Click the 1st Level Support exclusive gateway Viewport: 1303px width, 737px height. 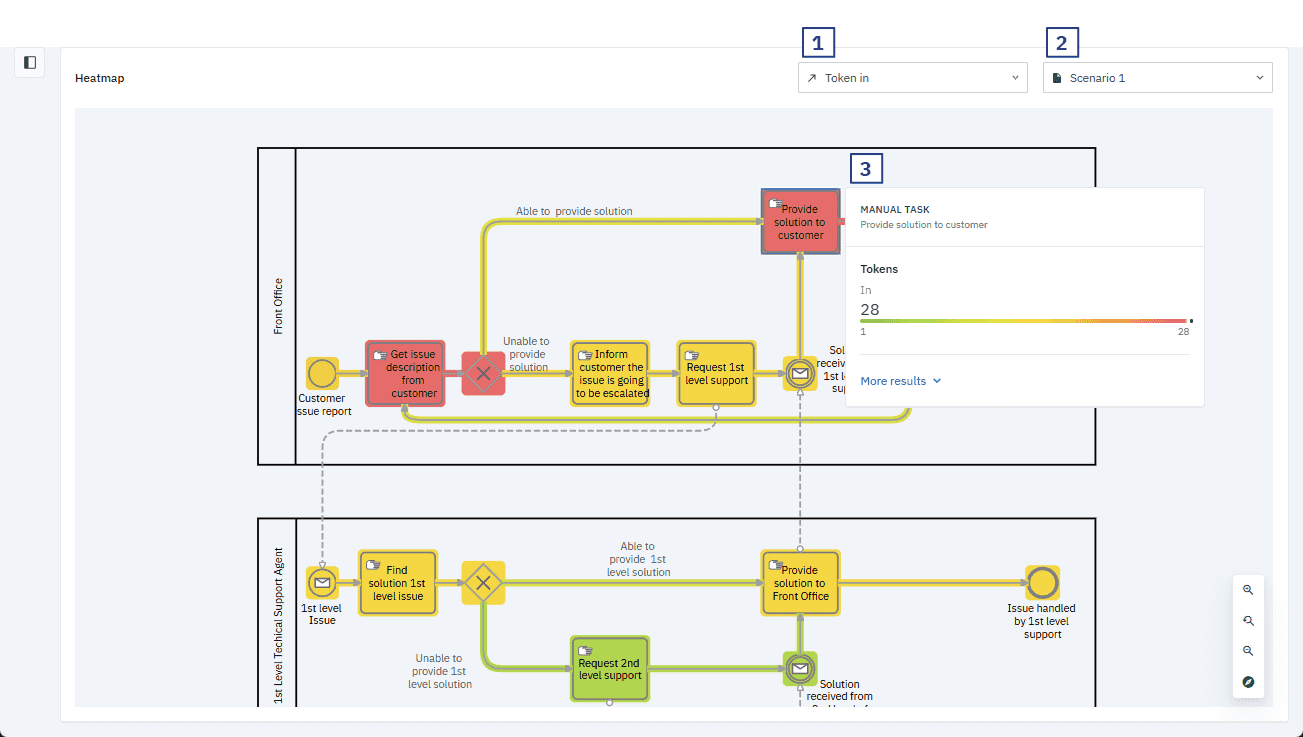click(x=483, y=582)
